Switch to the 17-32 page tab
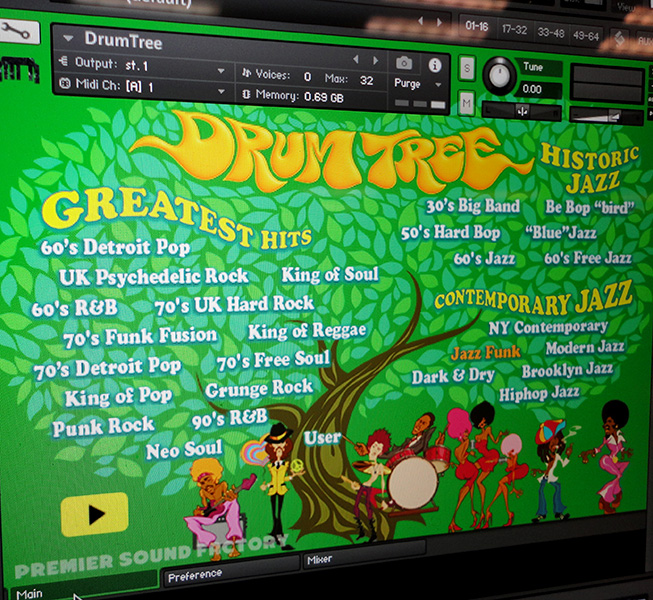 tap(514, 30)
